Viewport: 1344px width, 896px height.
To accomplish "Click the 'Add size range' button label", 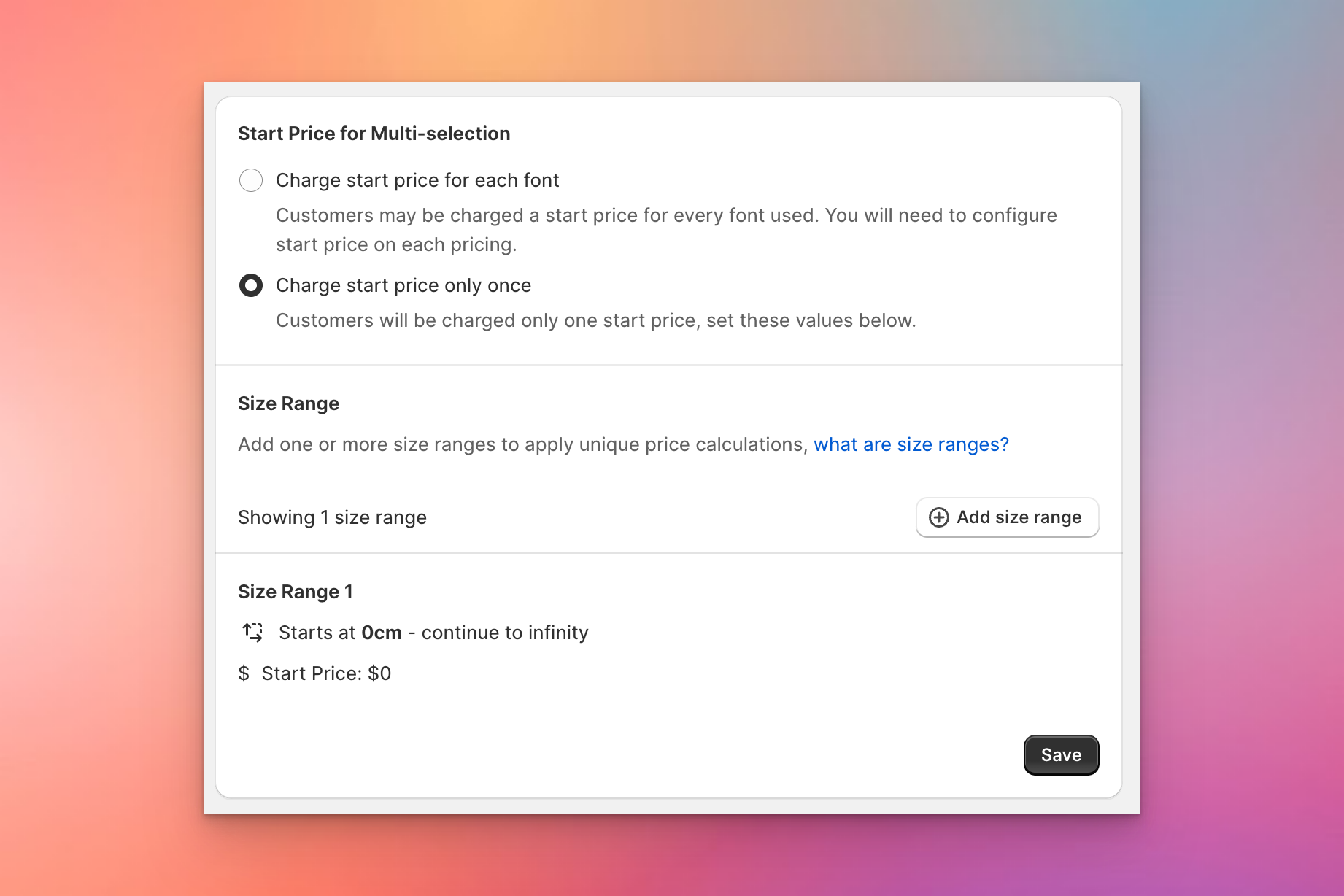I will tap(1019, 517).
